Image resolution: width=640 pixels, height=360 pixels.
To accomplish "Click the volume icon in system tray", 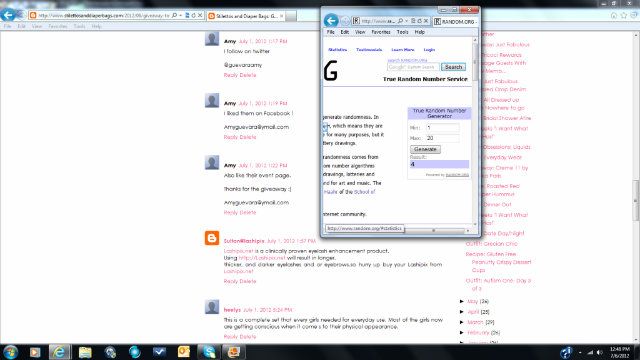I will pyautogui.click(x=600, y=352).
